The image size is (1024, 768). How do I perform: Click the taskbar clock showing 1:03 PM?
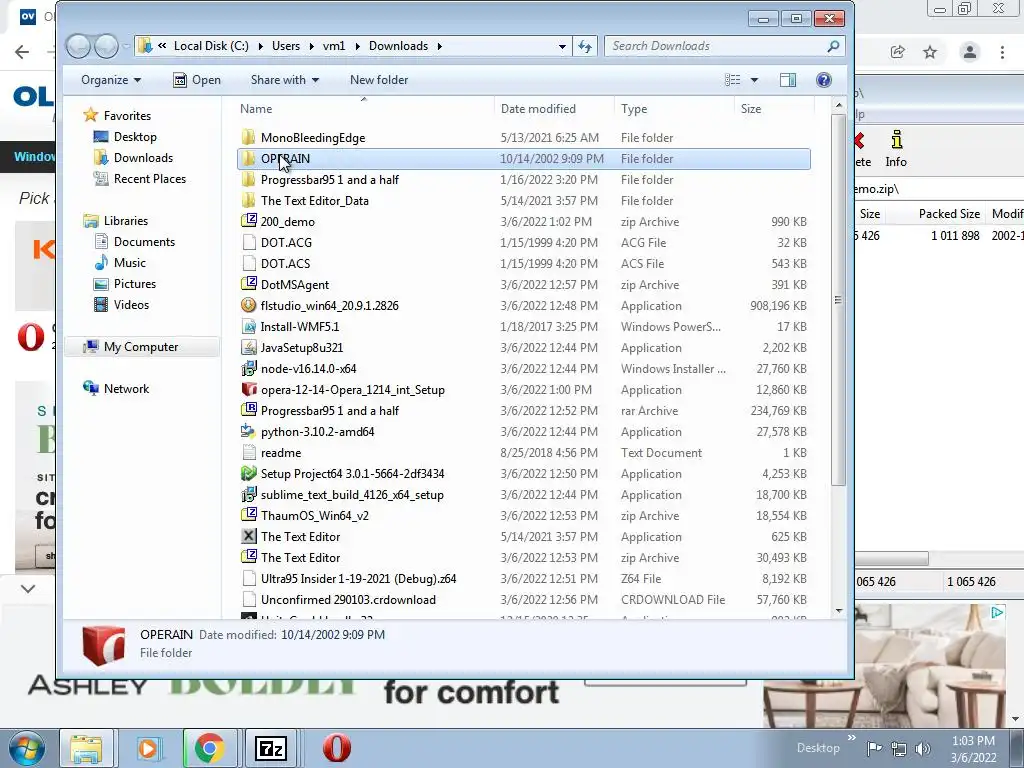[973, 749]
